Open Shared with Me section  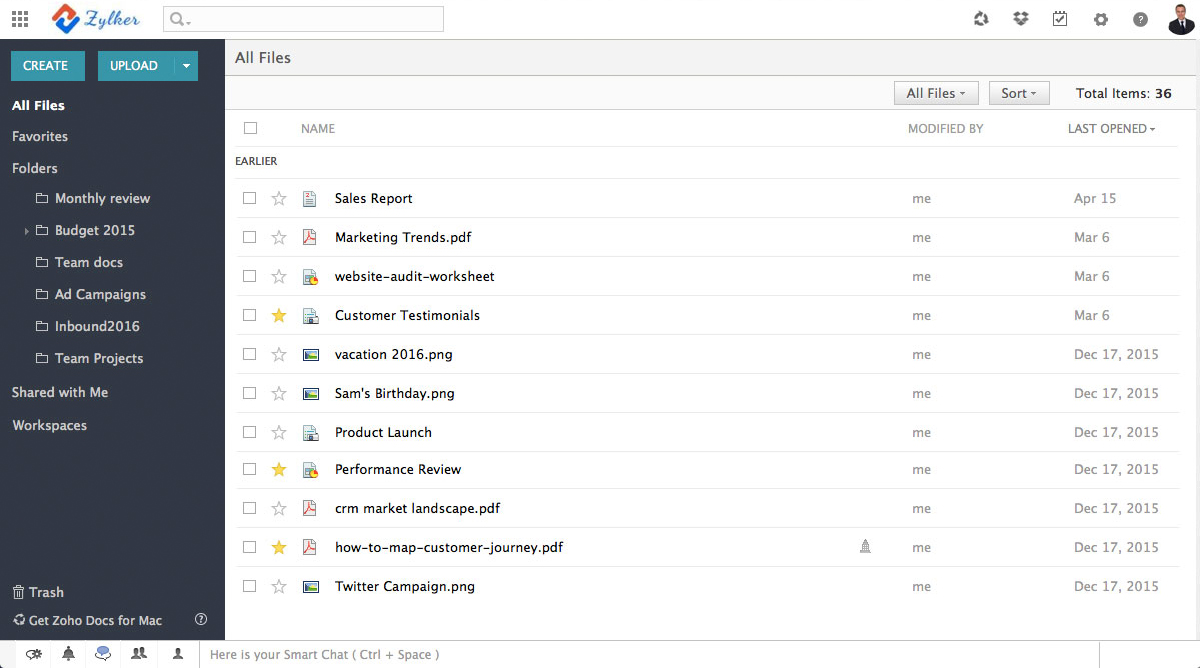60,392
